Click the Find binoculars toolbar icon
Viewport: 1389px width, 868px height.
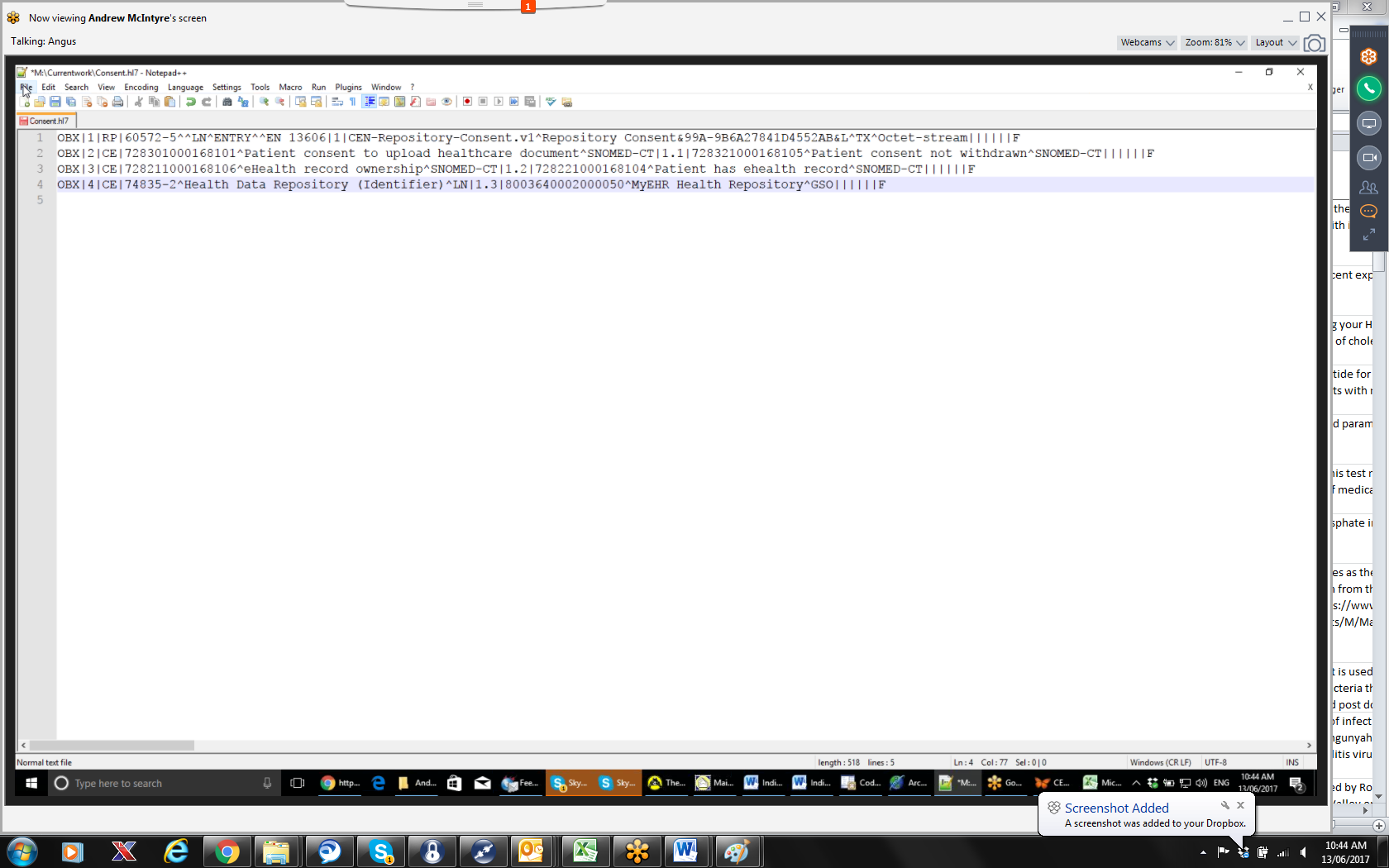click(227, 102)
